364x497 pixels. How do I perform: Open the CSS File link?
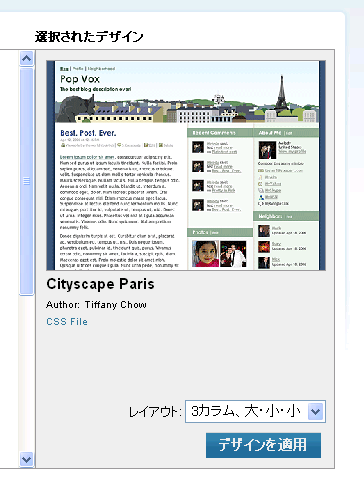[x=67, y=322]
